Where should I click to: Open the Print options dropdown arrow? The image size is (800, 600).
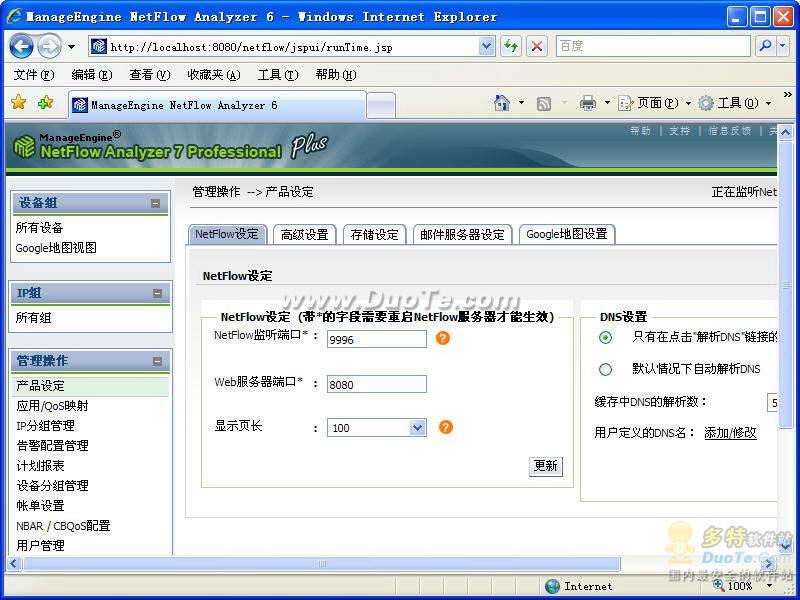point(607,103)
